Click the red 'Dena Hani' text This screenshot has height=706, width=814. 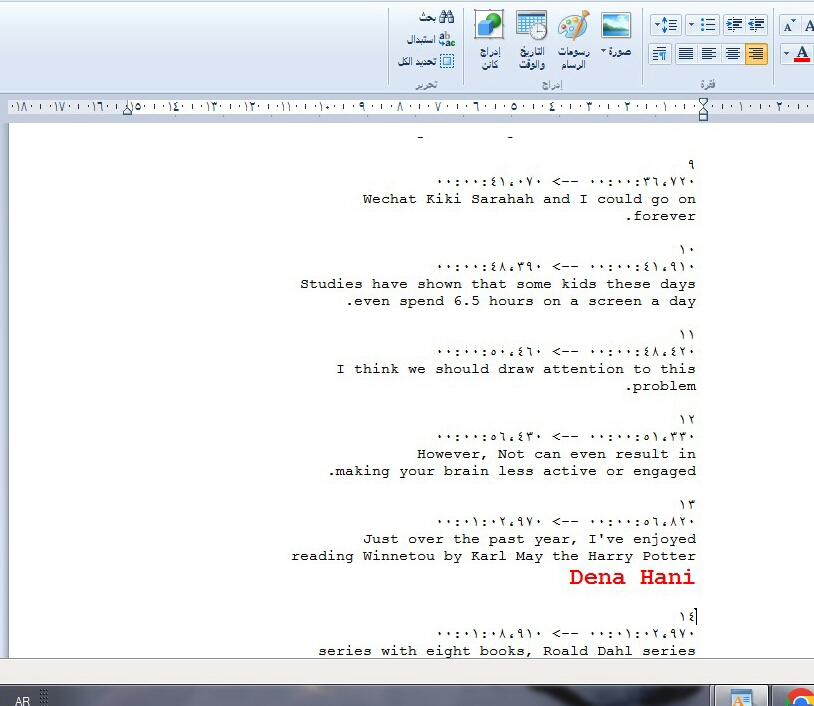pos(632,577)
